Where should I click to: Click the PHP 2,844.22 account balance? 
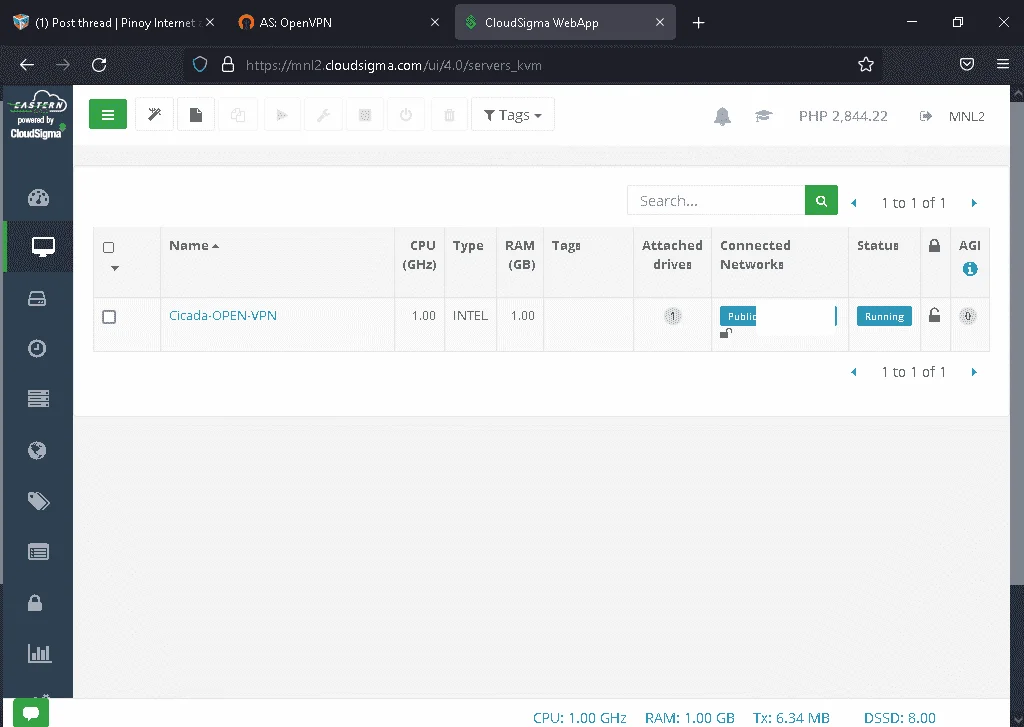(843, 116)
